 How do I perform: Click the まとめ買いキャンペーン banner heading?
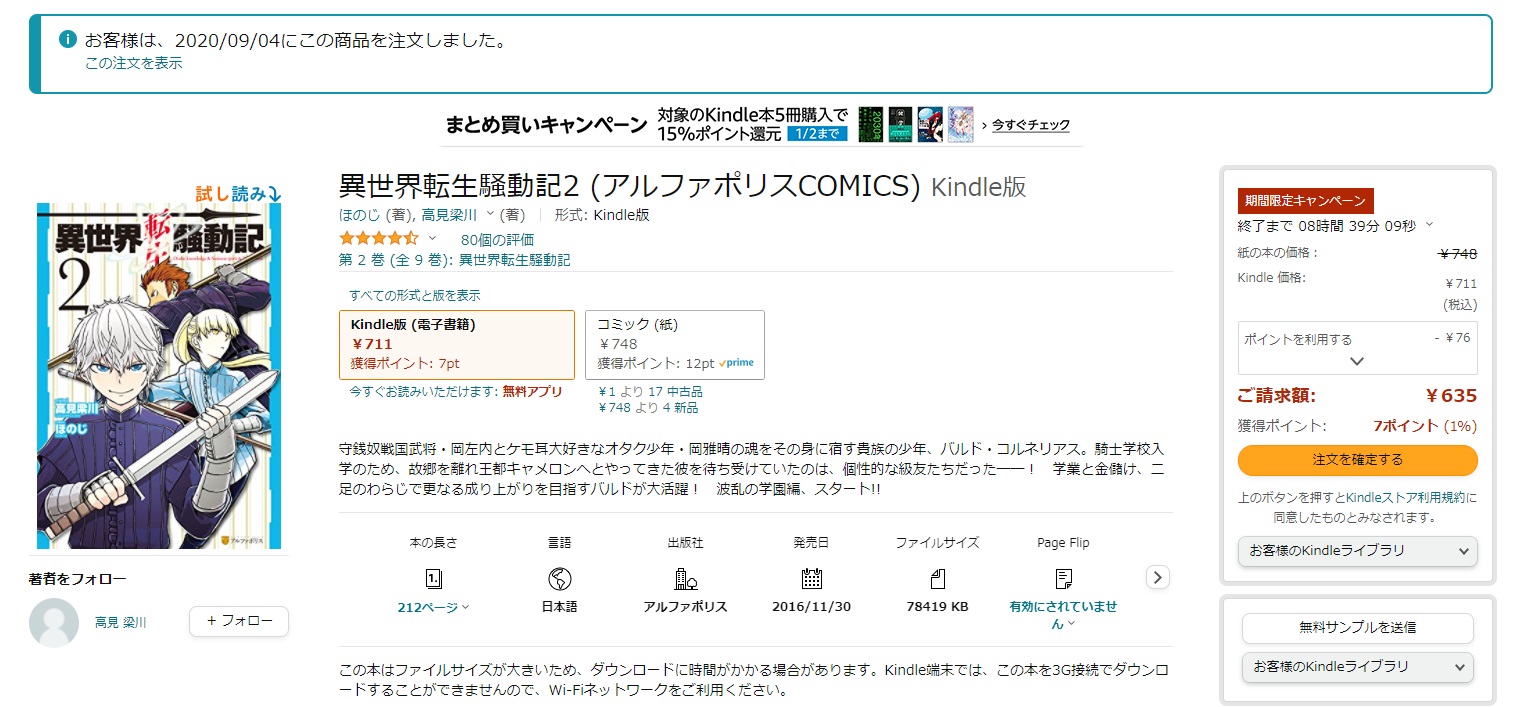544,125
